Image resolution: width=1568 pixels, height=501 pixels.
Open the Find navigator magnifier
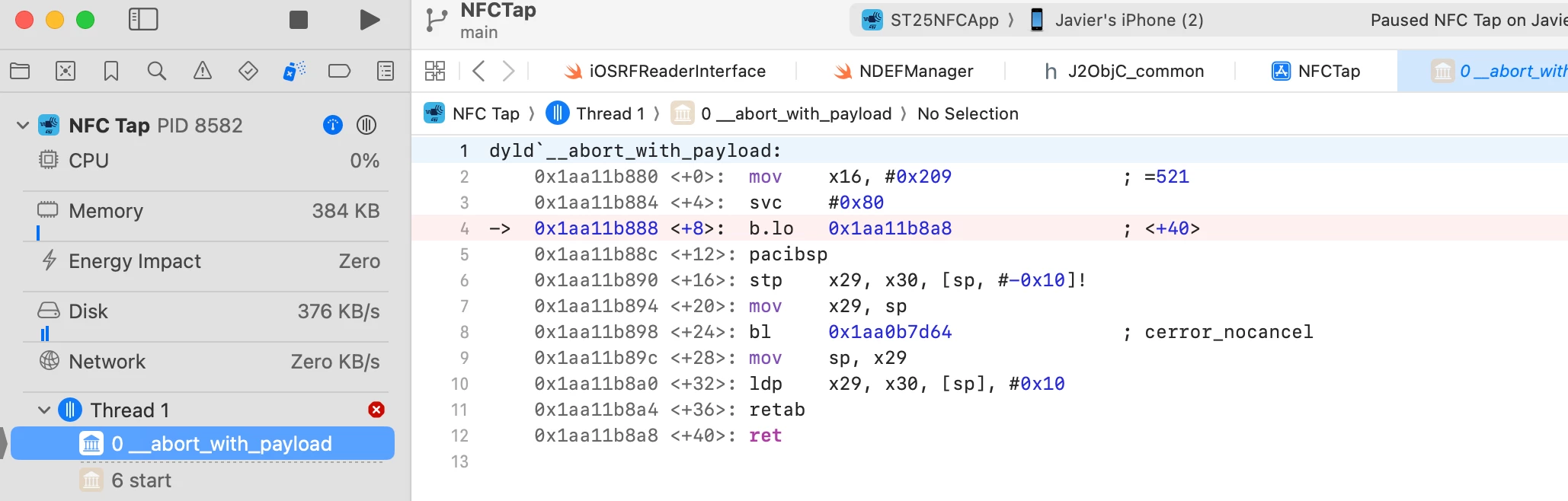pyautogui.click(x=157, y=72)
